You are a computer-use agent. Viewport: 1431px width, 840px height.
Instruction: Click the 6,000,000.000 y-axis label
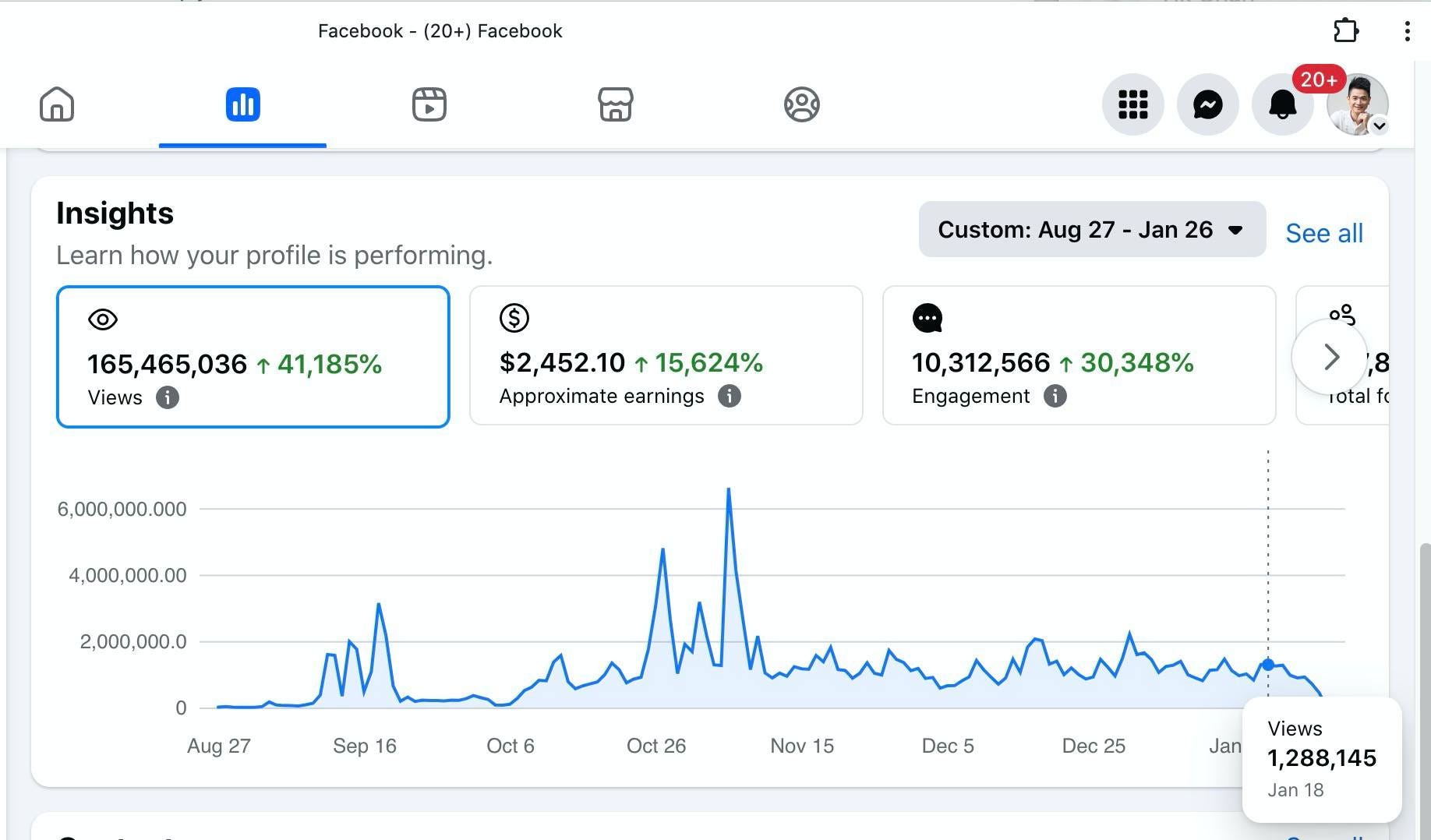[x=122, y=509]
